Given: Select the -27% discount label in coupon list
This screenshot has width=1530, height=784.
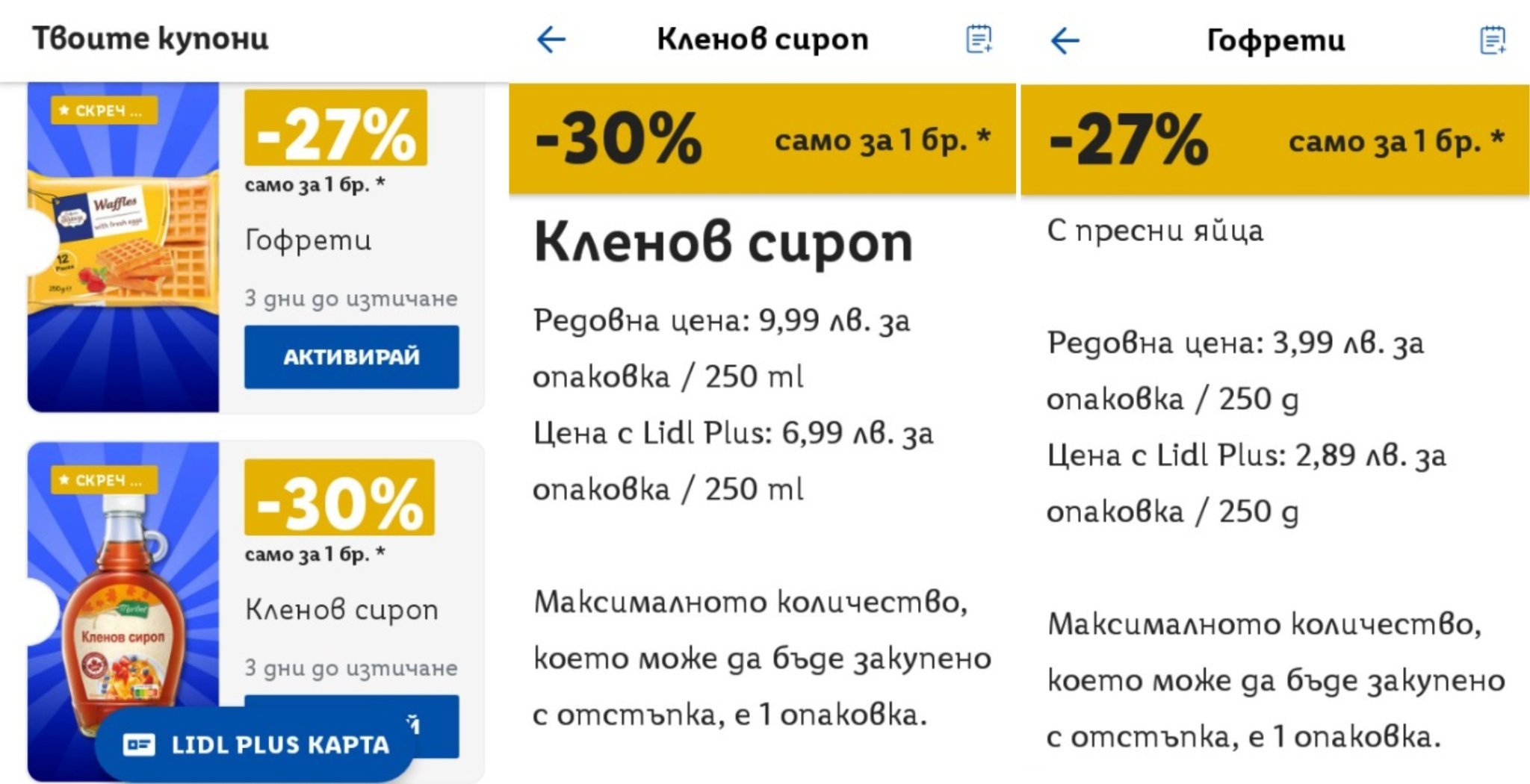Looking at the screenshot, I should pyautogui.click(x=335, y=128).
